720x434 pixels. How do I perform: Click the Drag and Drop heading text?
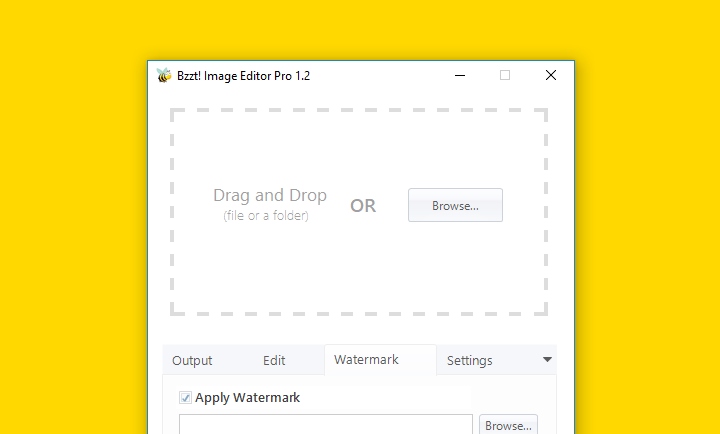[x=270, y=196]
